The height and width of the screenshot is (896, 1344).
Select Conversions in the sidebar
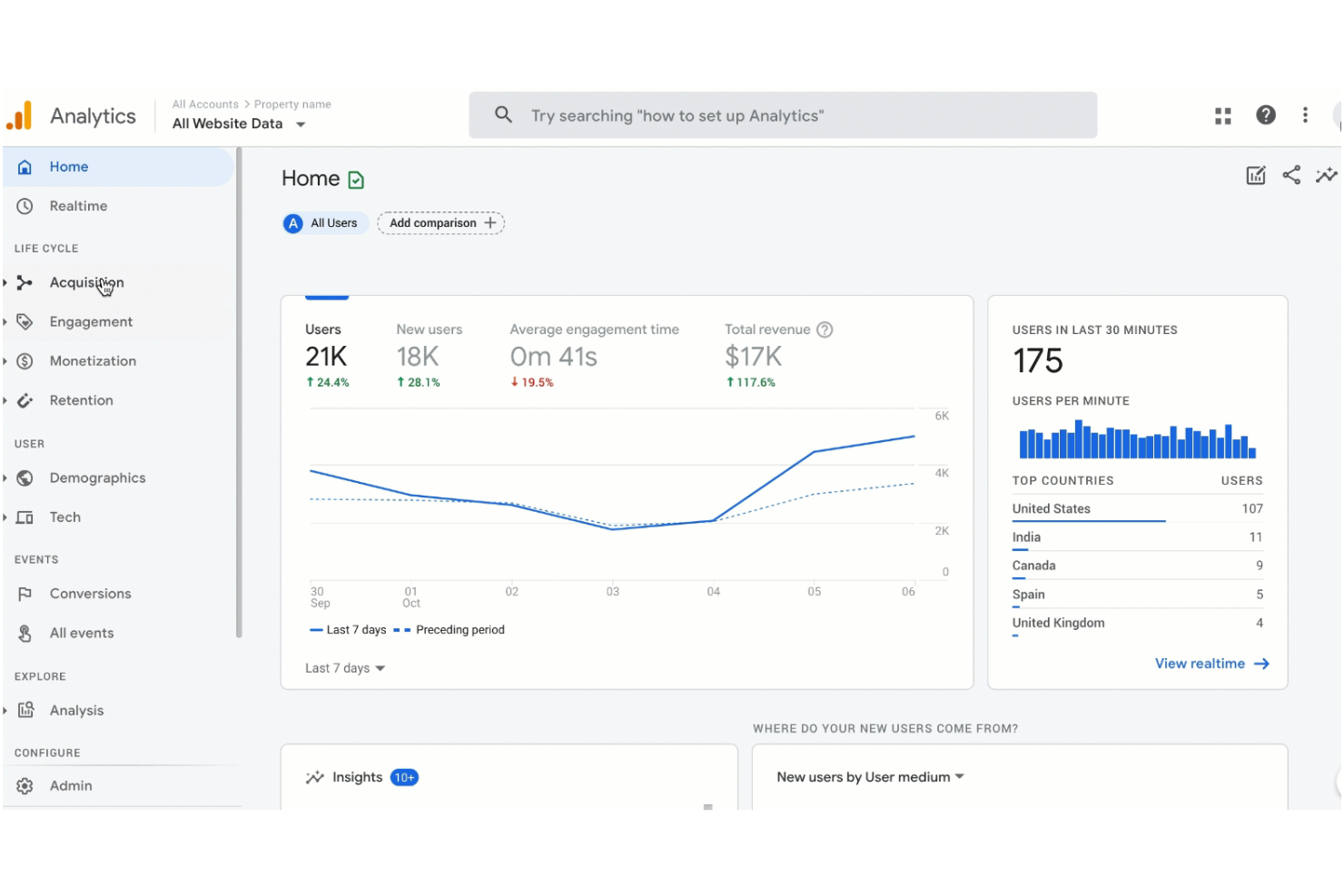[118, 594]
